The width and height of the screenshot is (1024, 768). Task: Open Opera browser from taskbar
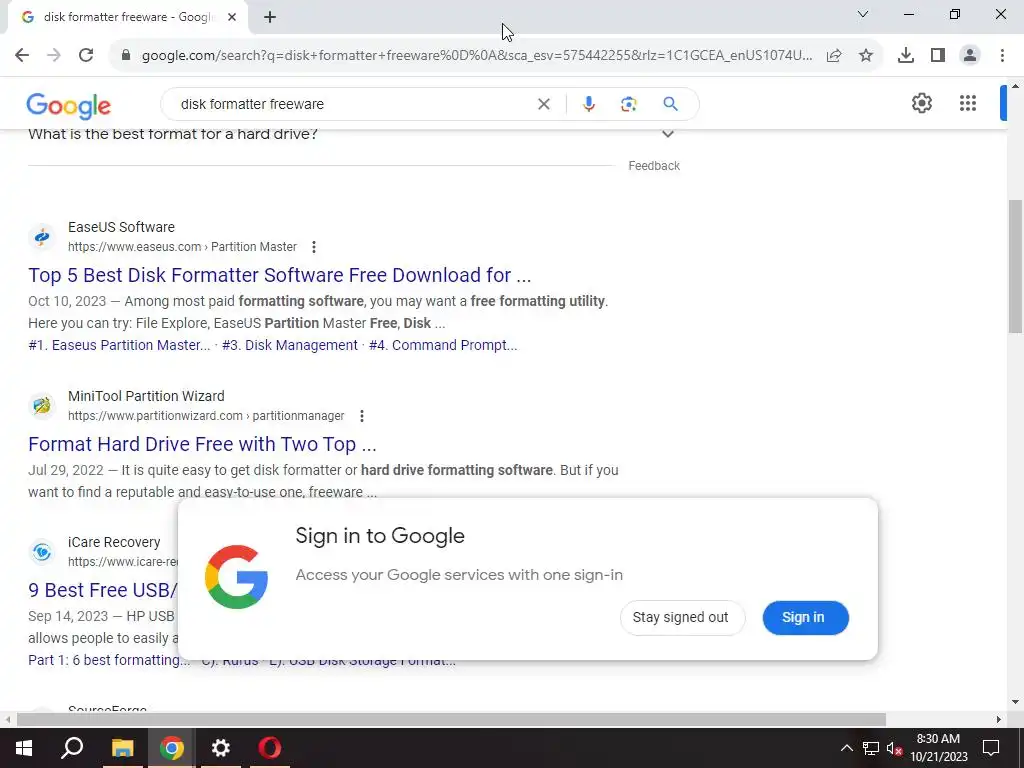point(269,748)
